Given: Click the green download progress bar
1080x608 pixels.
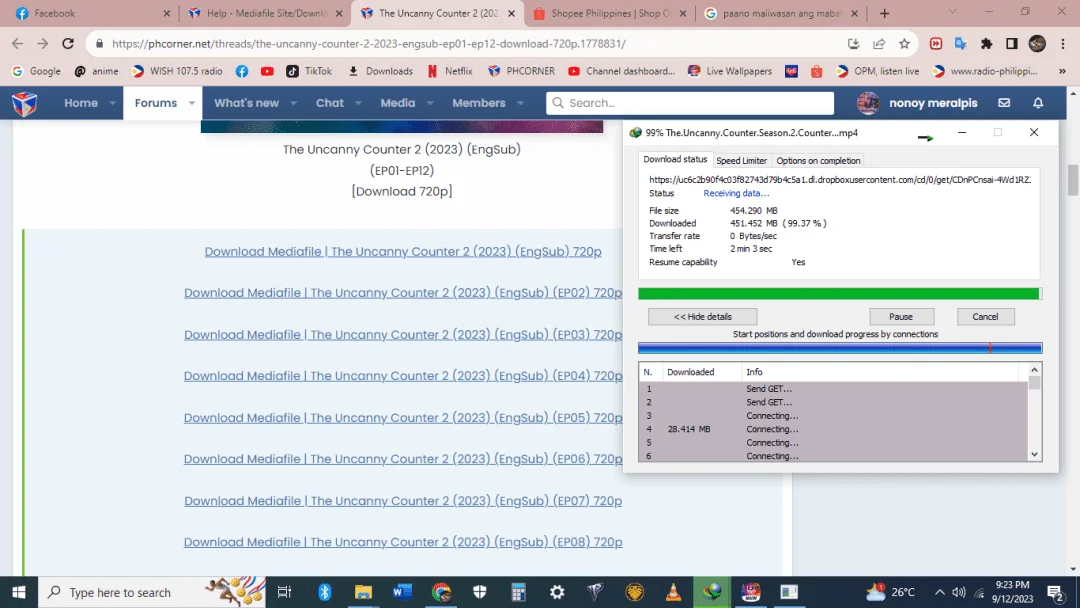Looking at the screenshot, I should click(840, 294).
